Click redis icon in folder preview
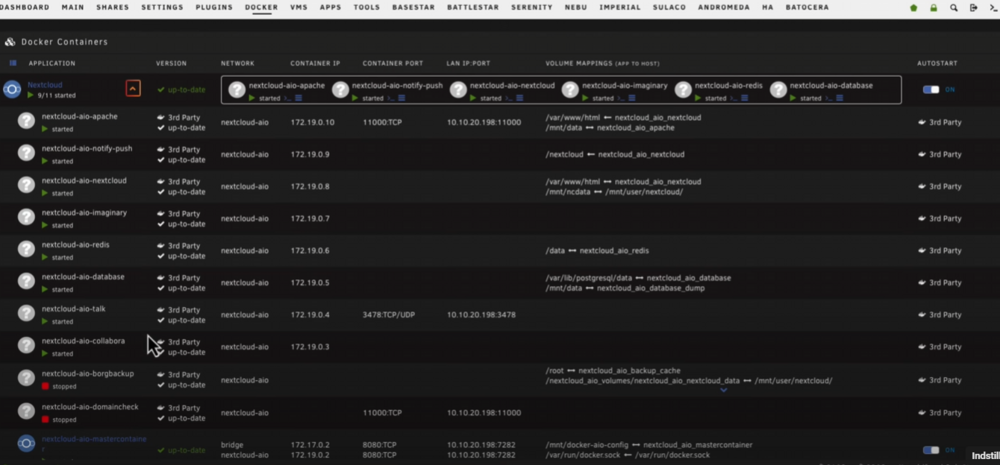1000x465 pixels. pos(683,90)
